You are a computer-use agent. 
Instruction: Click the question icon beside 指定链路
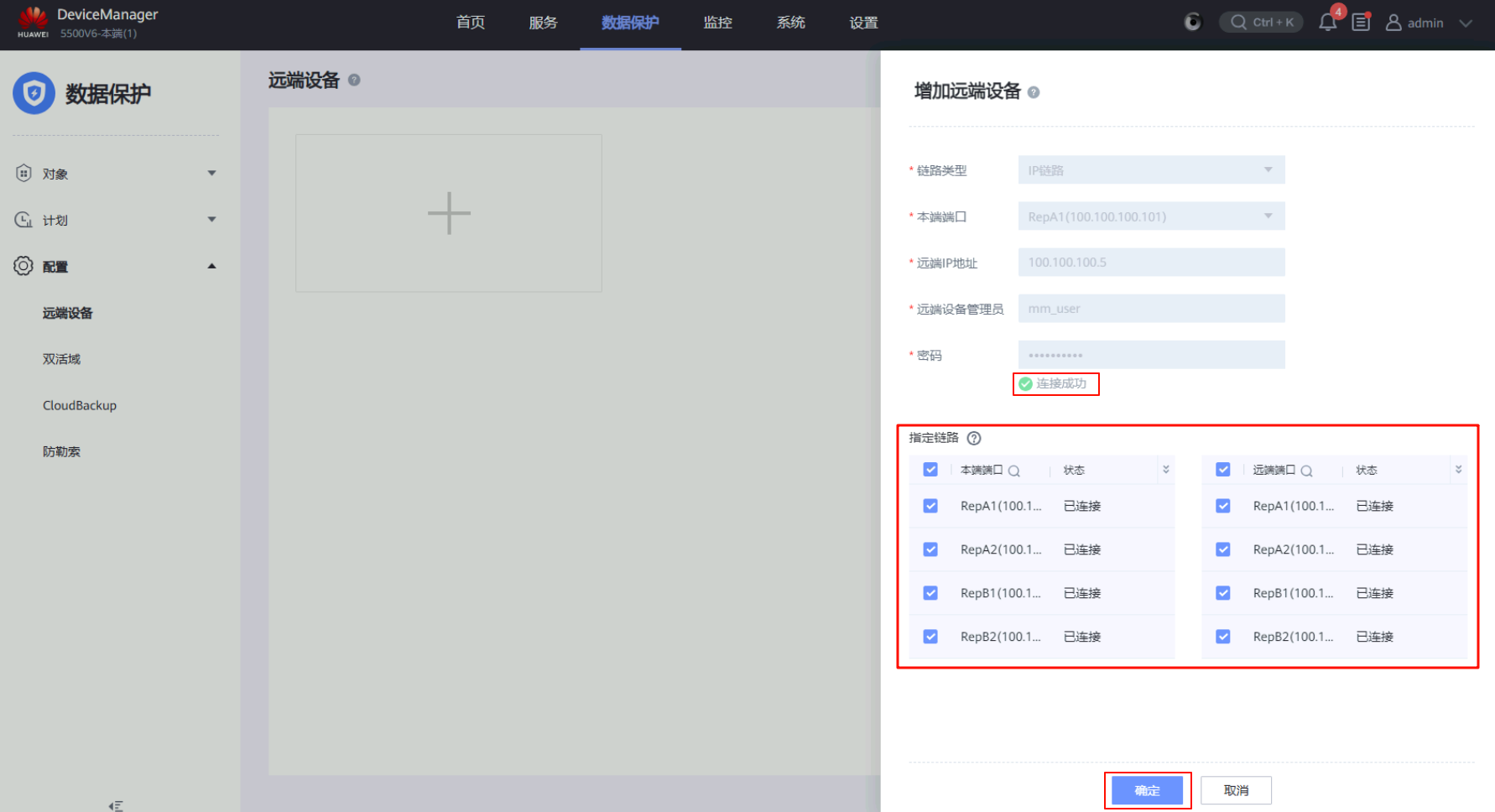tap(974, 438)
